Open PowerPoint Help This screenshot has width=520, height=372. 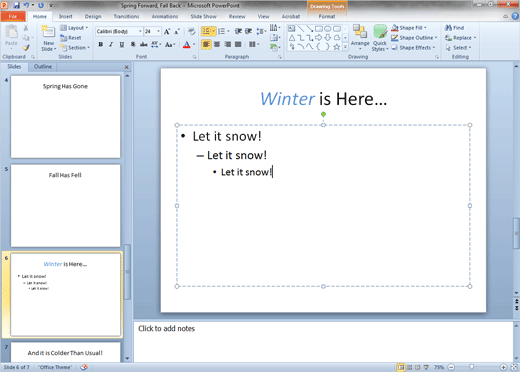[x=515, y=16]
